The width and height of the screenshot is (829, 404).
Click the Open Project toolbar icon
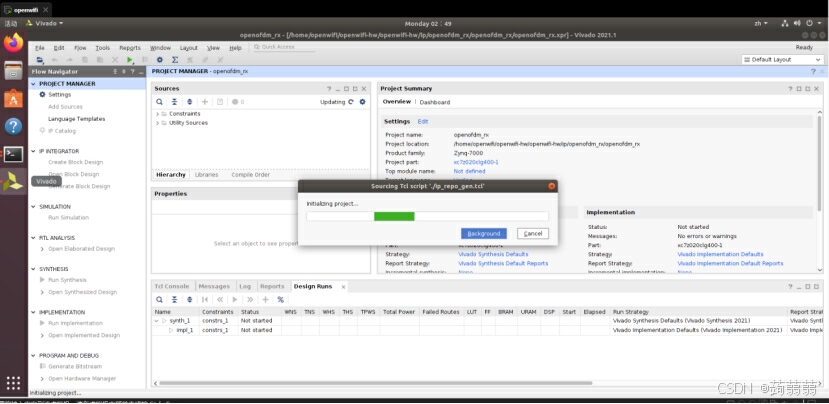(x=40, y=60)
